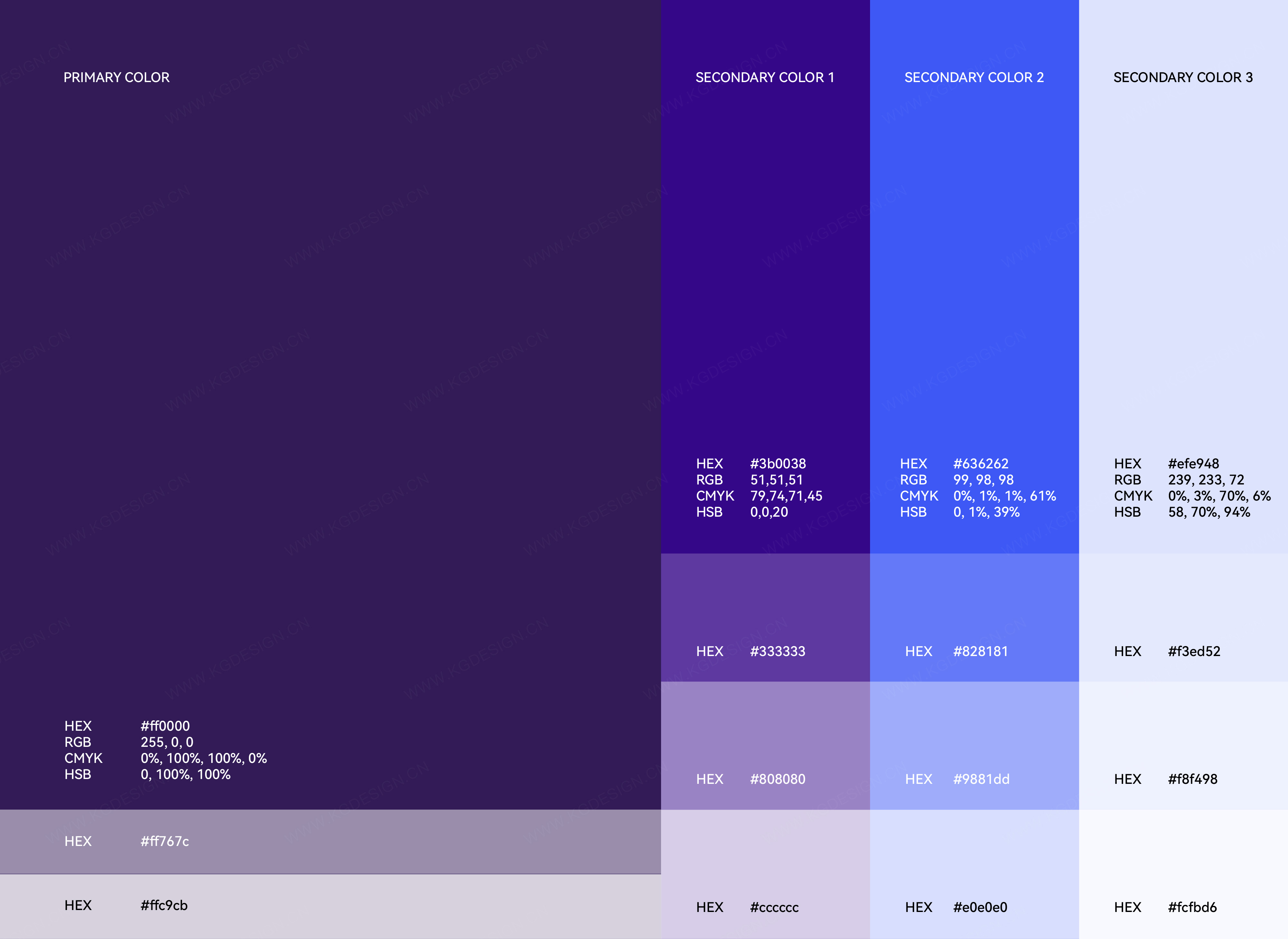Screen dimensions: 1288x939
Task: Click the HEX value #3b0038
Action: (778, 464)
